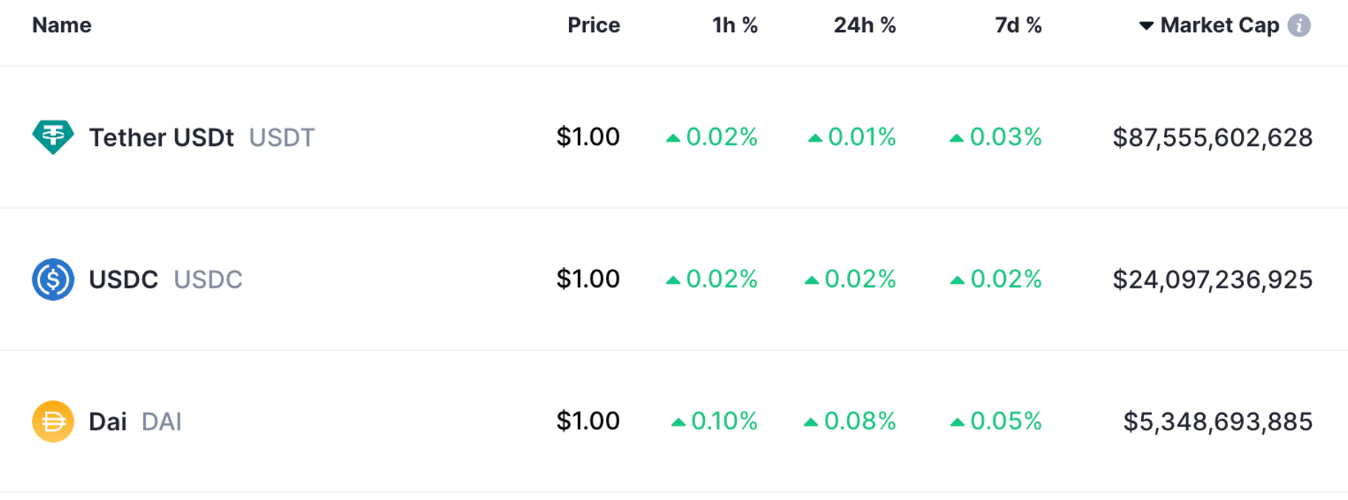Viewport: 1348px width, 500px height.
Task: Sort by the 7d % column
Action: pyautogui.click(x=1018, y=26)
